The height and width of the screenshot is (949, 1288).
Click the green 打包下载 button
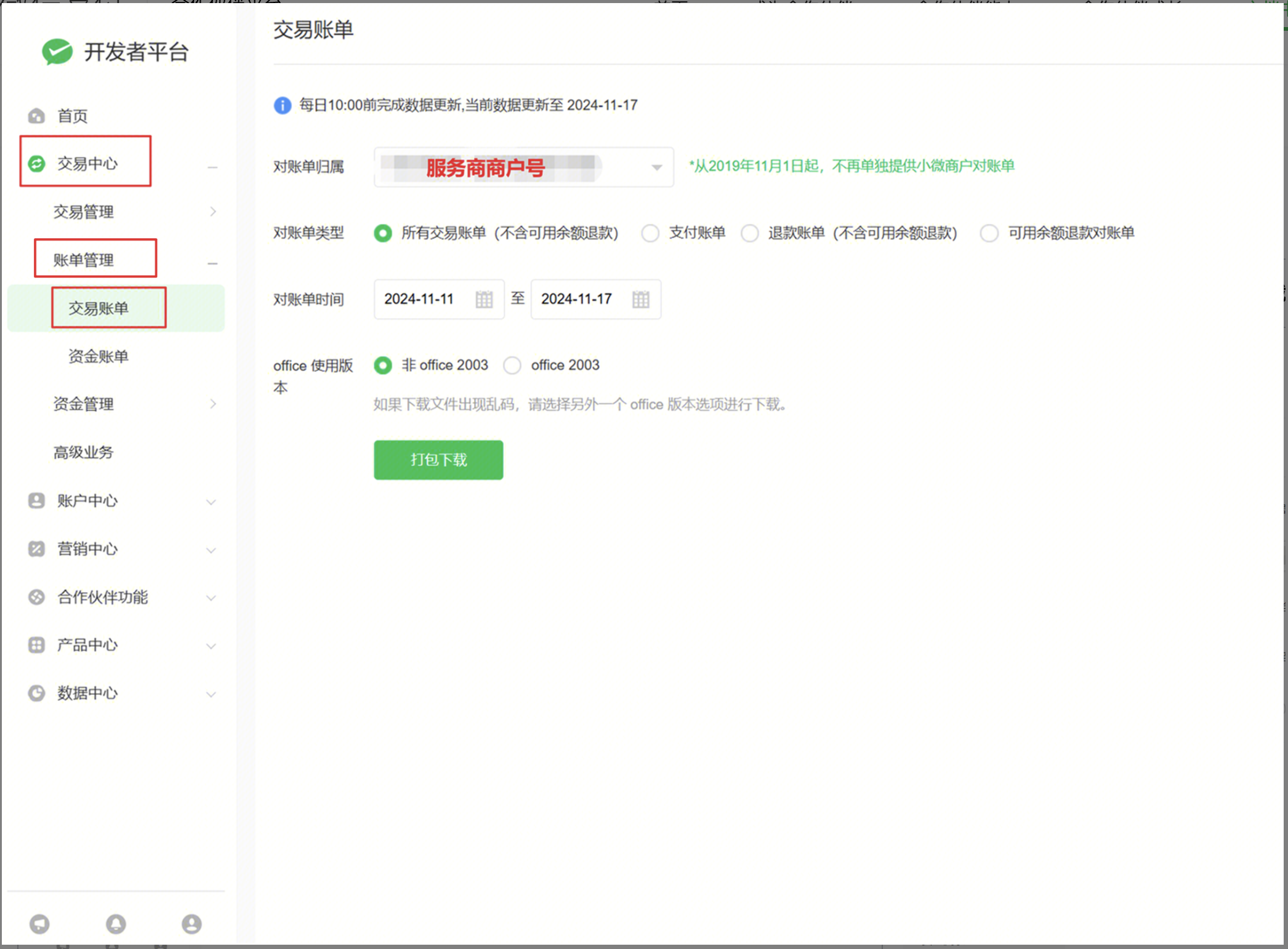[x=438, y=460]
